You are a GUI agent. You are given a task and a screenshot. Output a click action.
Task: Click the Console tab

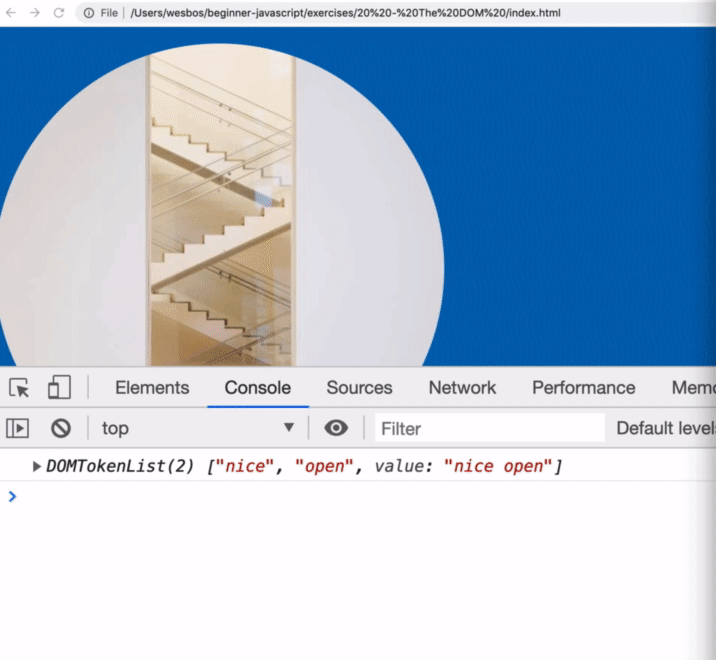click(x=257, y=388)
